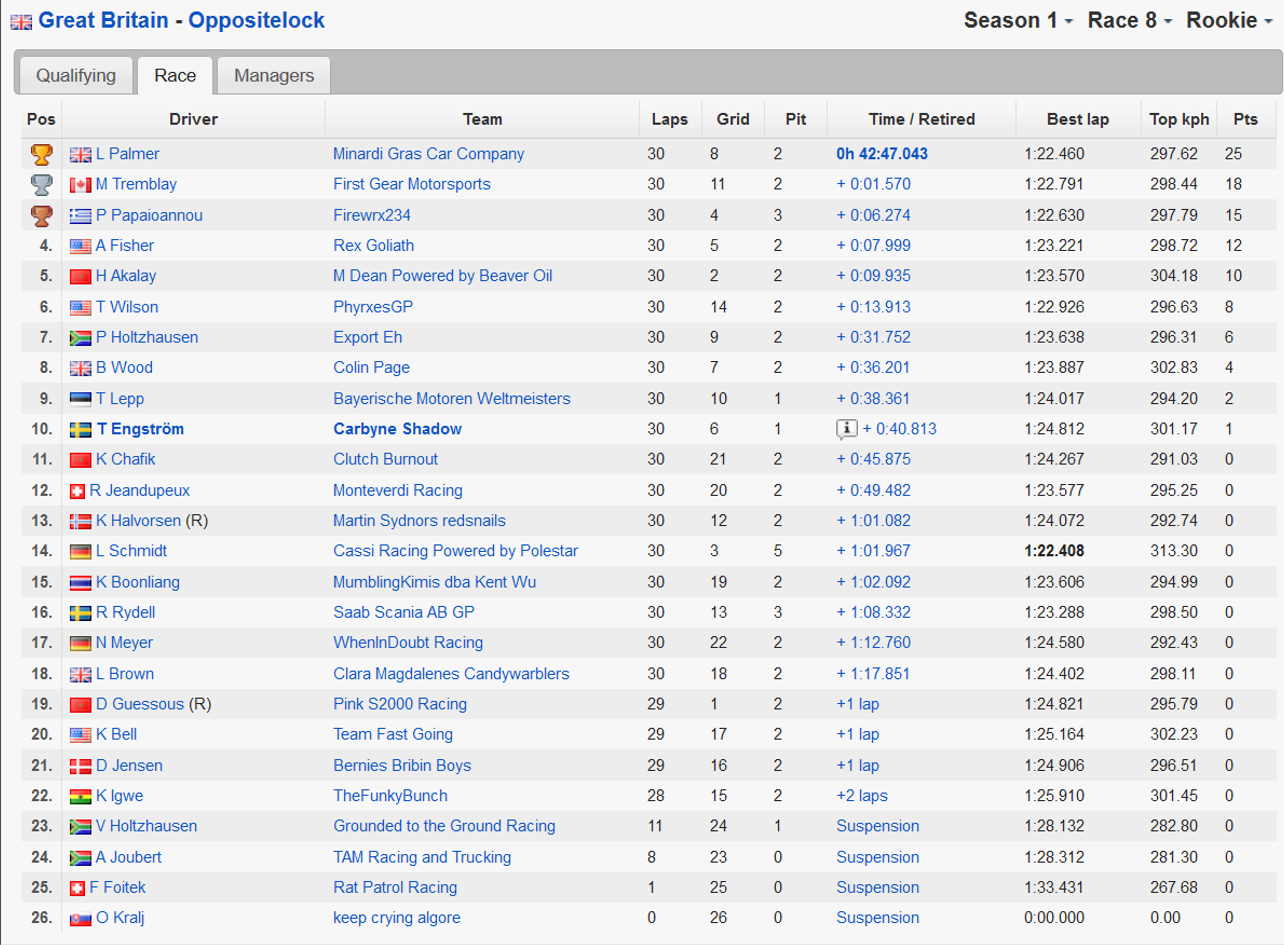Click the Thai flag next to K Boonliang
Image resolution: width=1284 pixels, height=945 pixels.
(x=80, y=582)
